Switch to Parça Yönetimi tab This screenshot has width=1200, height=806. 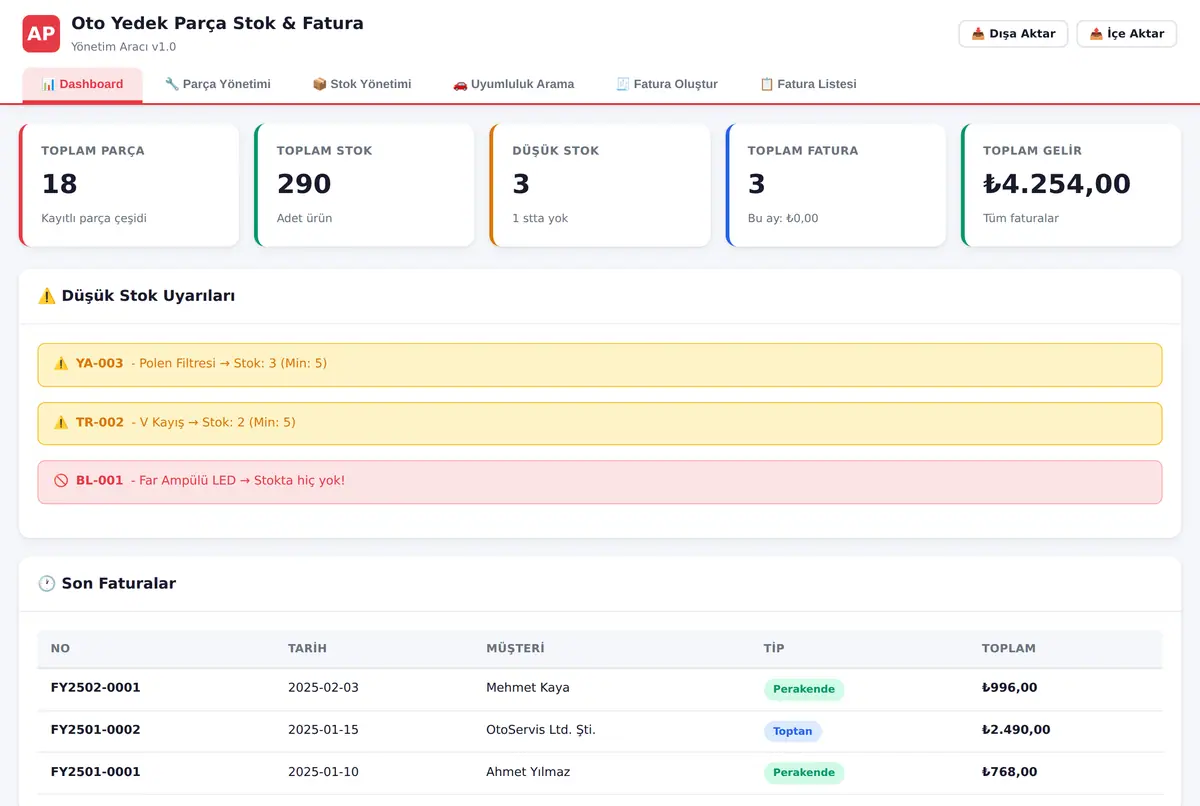point(218,85)
